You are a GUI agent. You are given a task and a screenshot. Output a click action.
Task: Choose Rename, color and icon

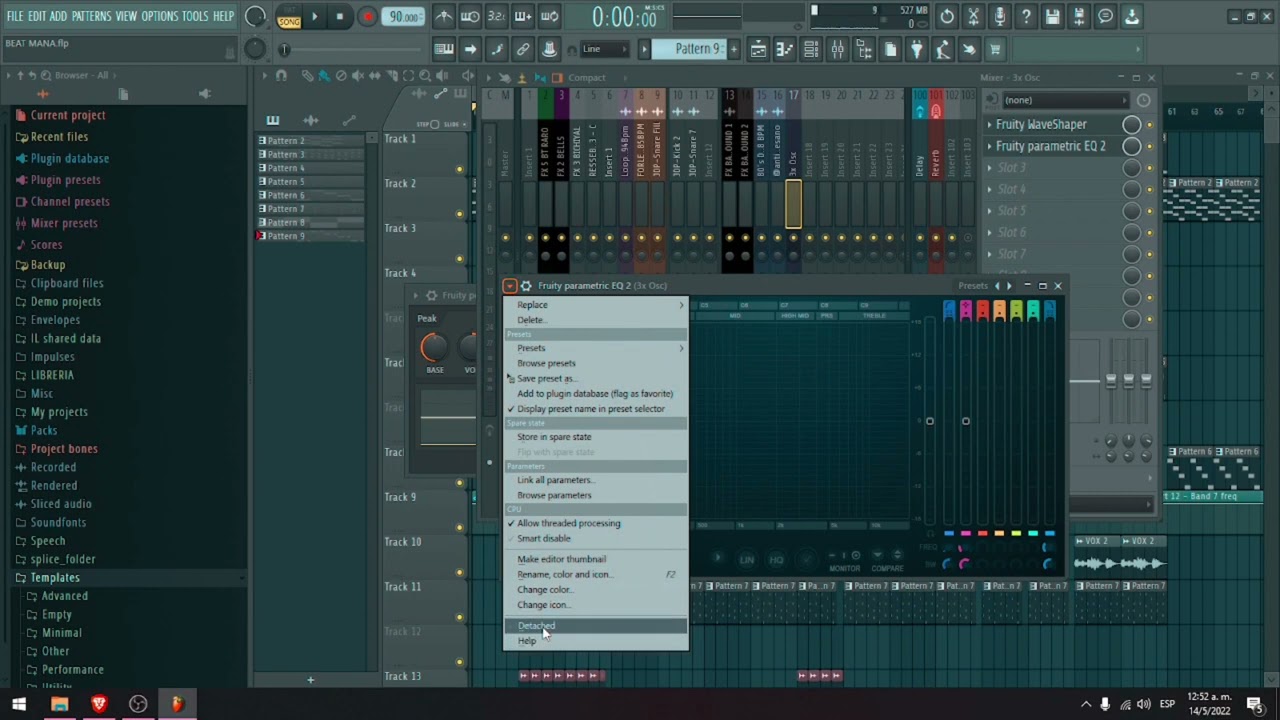pos(595,574)
